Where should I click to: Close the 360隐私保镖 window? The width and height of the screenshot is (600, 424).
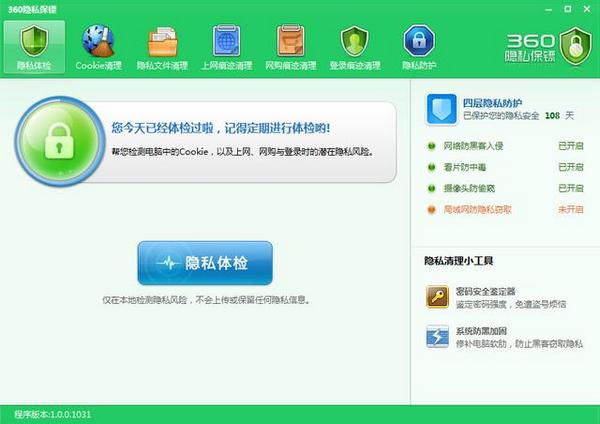(x=587, y=9)
